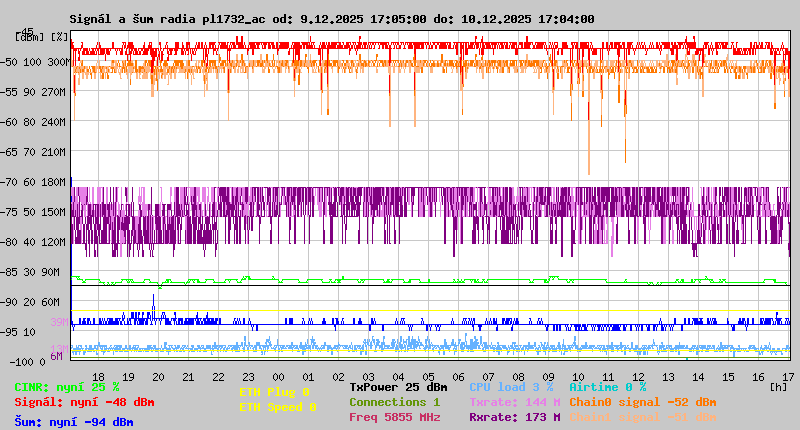Click the TxPower 25 dBm label
The height and width of the screenshot is (430, 800).
(398, 387)
